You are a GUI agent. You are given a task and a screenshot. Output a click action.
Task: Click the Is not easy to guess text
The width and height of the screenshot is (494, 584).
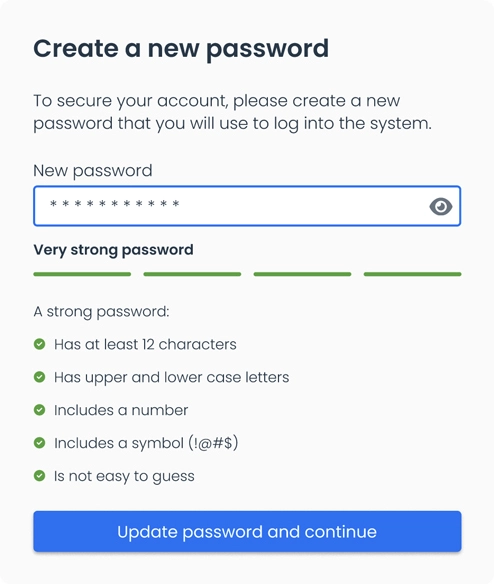tap(124, 476)
